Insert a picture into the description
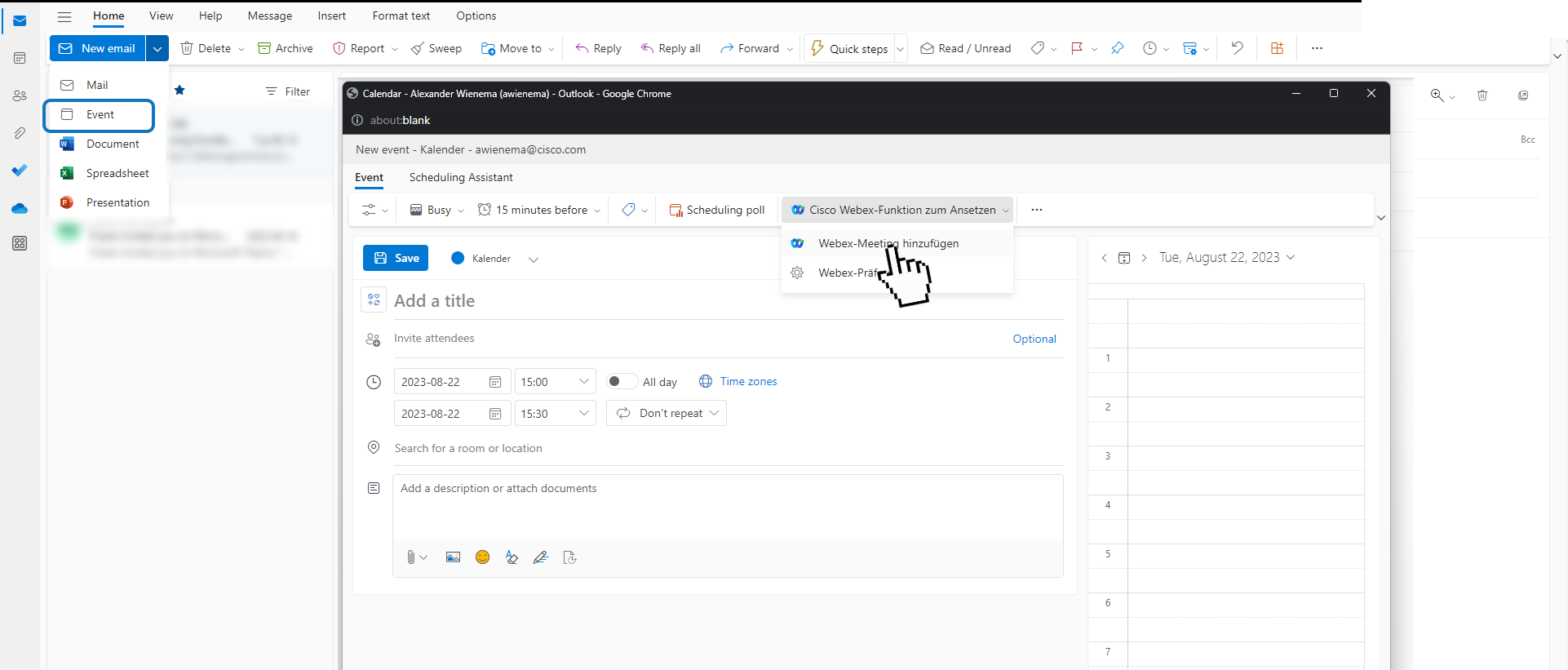Viewport: 1568px width, 670px height. point(453,557)
